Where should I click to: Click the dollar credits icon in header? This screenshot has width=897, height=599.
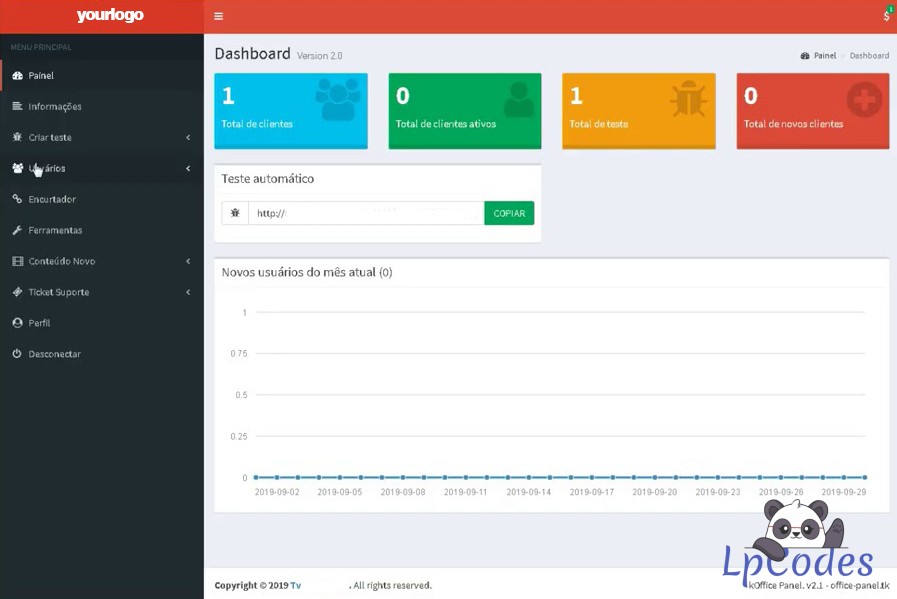(x=886, y=16)
